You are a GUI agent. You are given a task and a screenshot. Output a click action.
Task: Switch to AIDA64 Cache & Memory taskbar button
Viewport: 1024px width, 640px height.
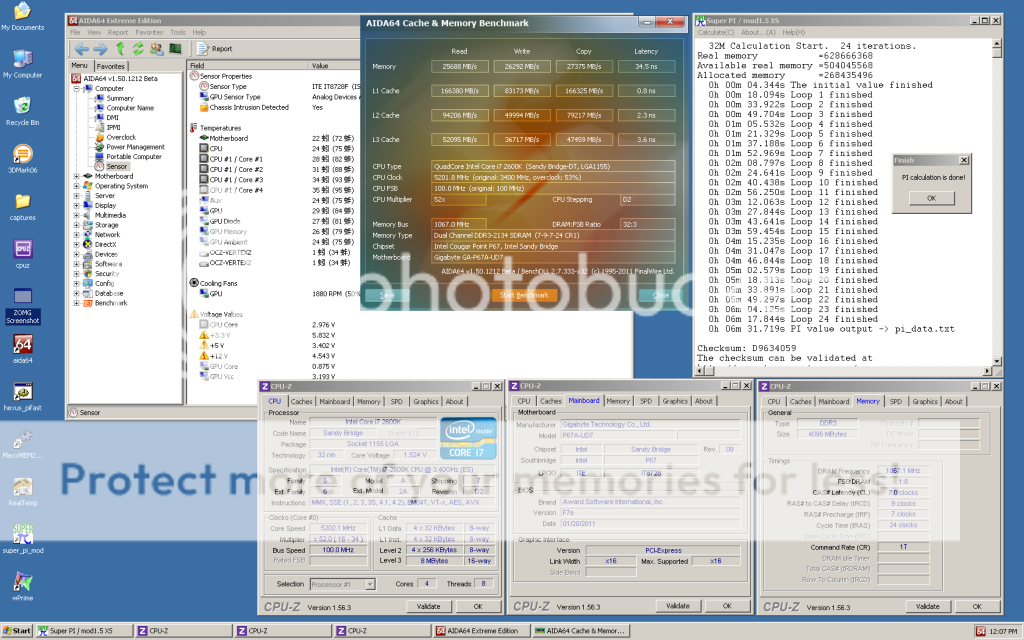tap(580, 631)
